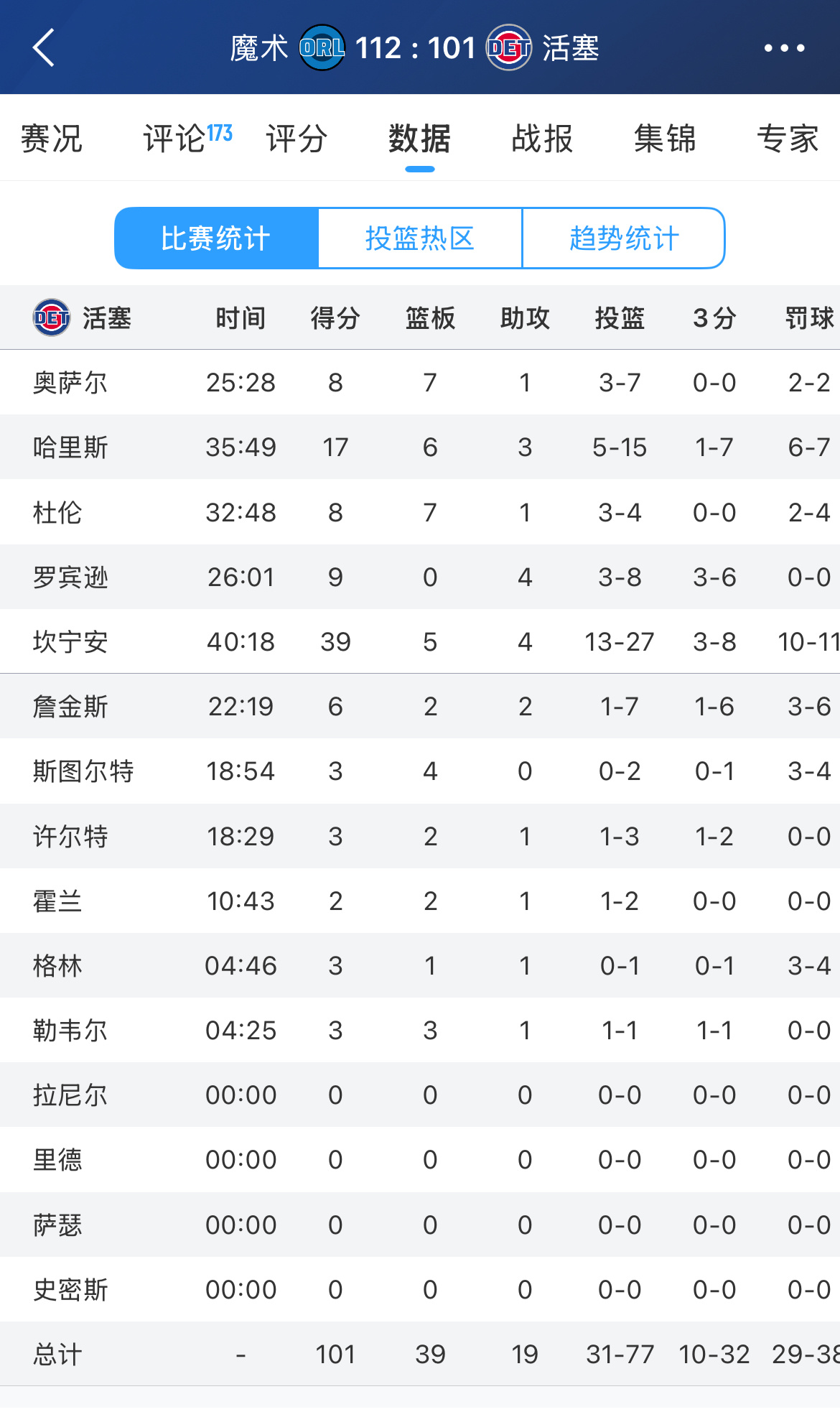Click player 哈里斯 in the roster list
The width and height of the screenshot is (840, 1412).
pyautogui.click(x=71, y=447)
